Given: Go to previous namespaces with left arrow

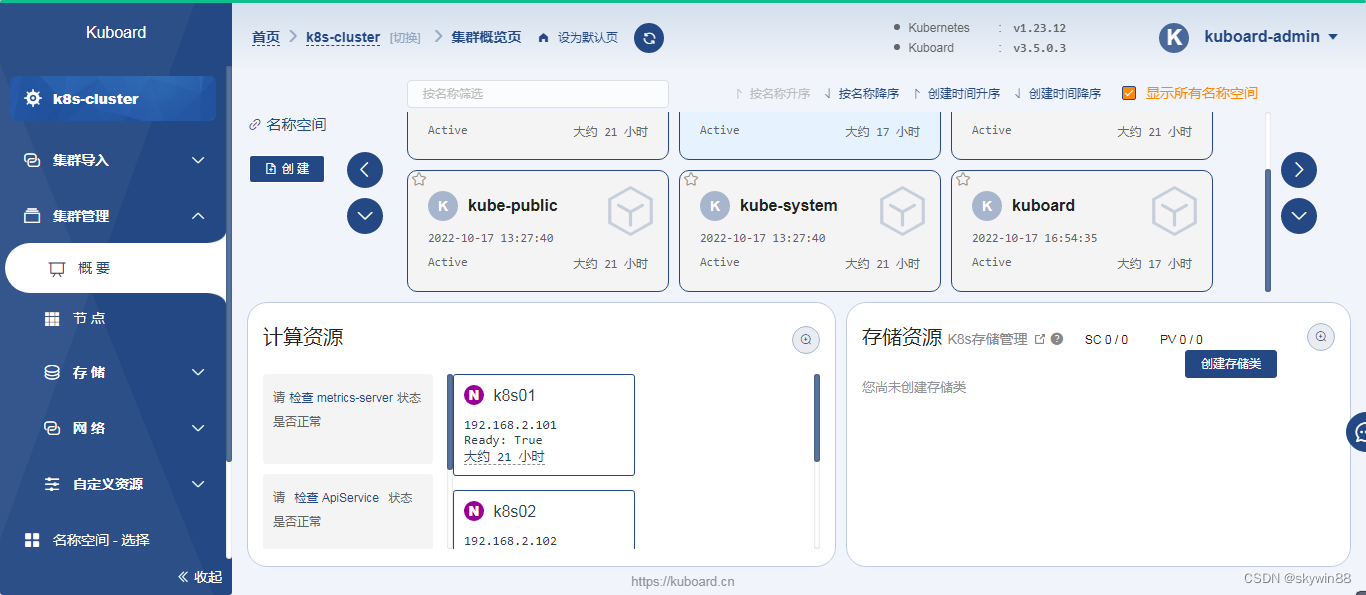Looking at the screenshot, I should [x=365, y=170].
